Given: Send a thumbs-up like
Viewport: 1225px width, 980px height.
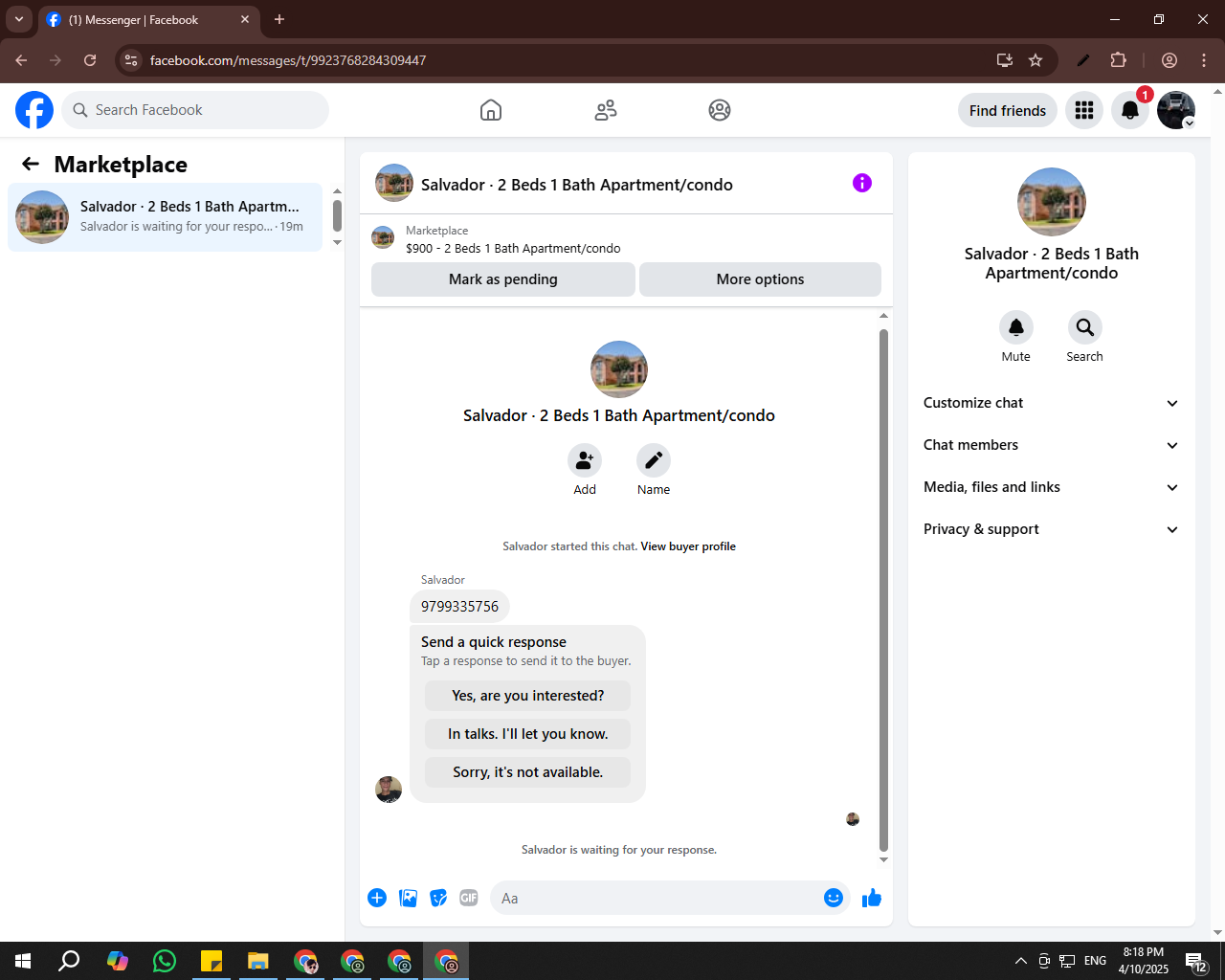Looking at the screenshot, I should (x=872, y=898).
